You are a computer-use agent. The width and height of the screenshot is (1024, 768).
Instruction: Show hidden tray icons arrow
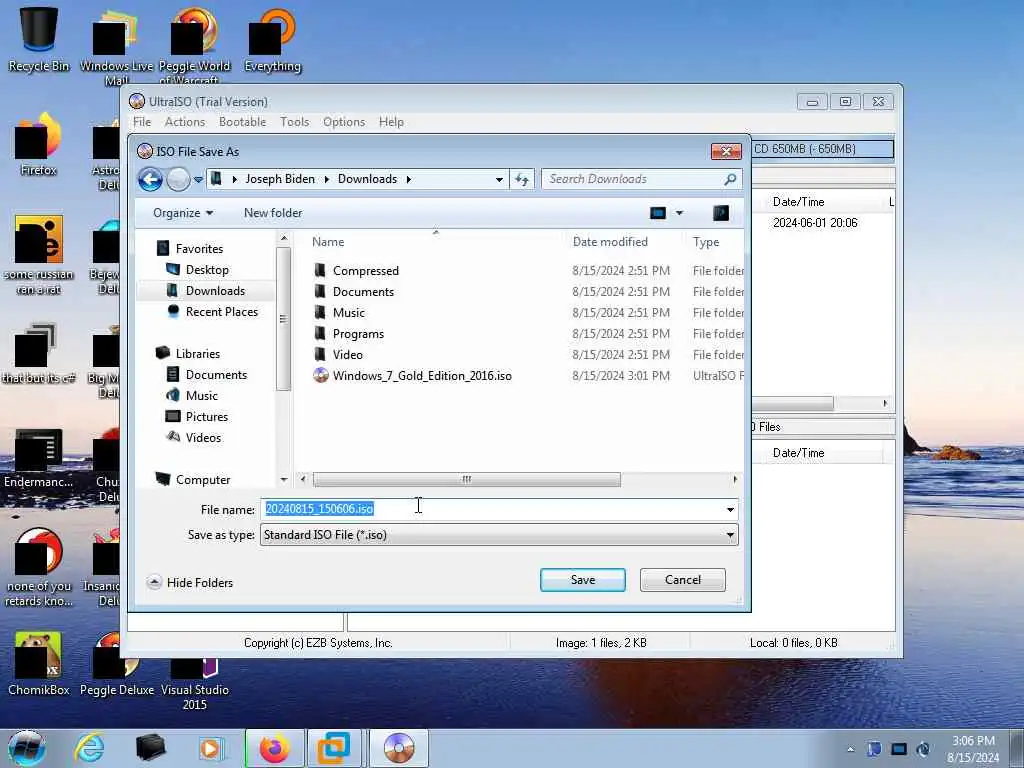[x=850, y=749]
